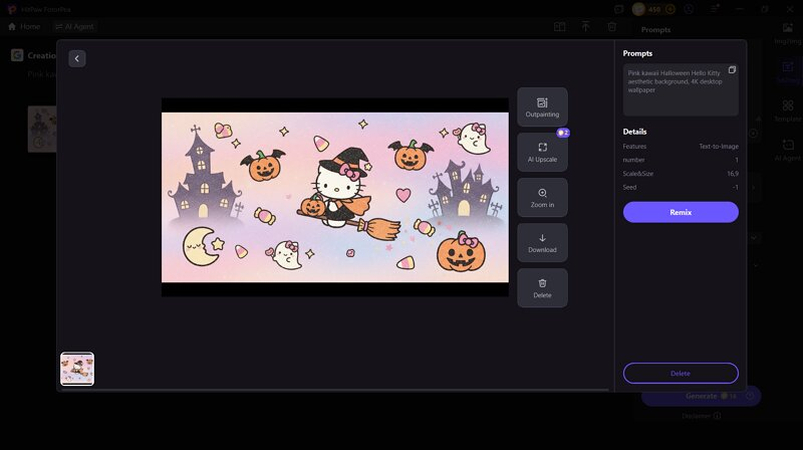The width and height of the screenshot is (803, 450).
Task: Click the purple 2 badge on AI Upscale
Action: pyautogui.click(x=563, y=133)
